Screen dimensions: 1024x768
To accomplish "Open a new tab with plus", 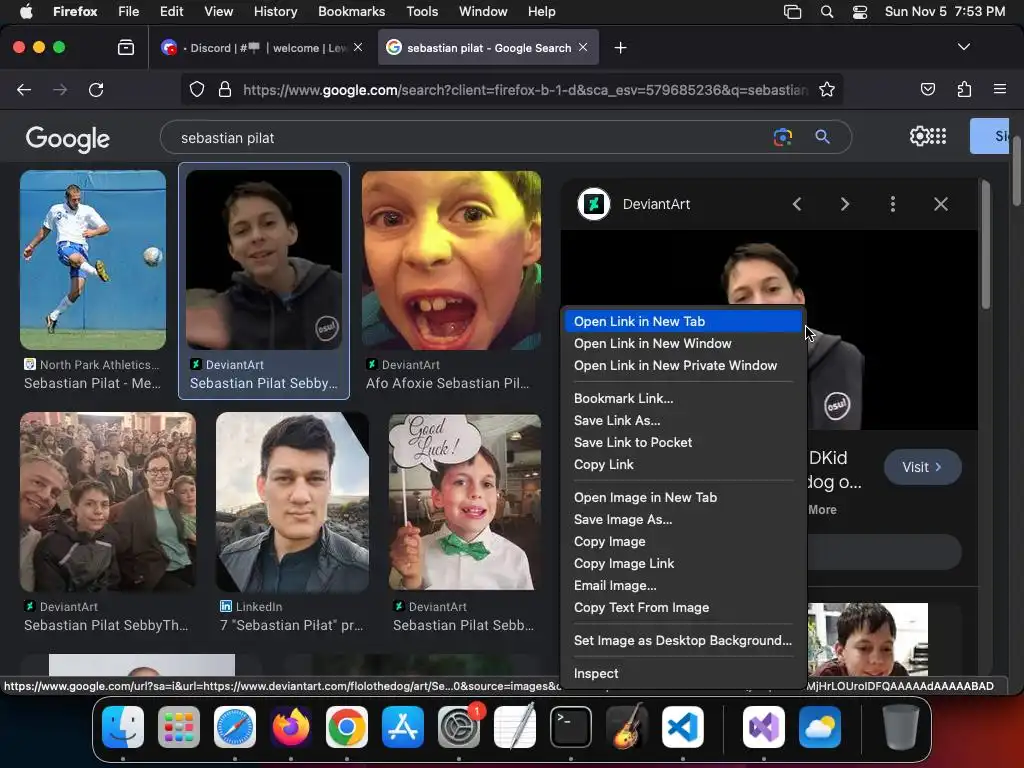I will pyautogui.click(x=620, y=48).
